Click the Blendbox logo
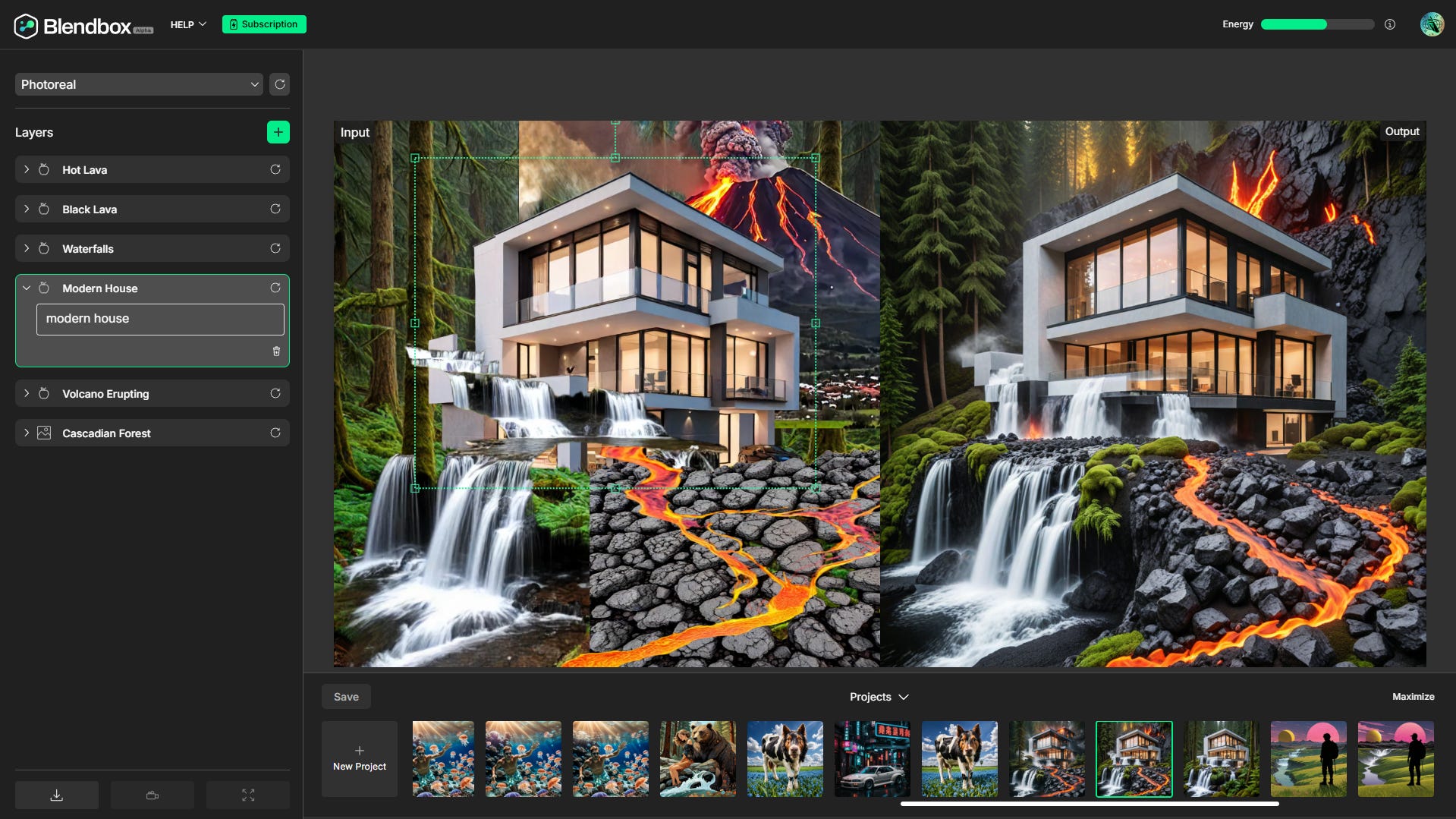The image size is (1456, 819). point(83,26)
